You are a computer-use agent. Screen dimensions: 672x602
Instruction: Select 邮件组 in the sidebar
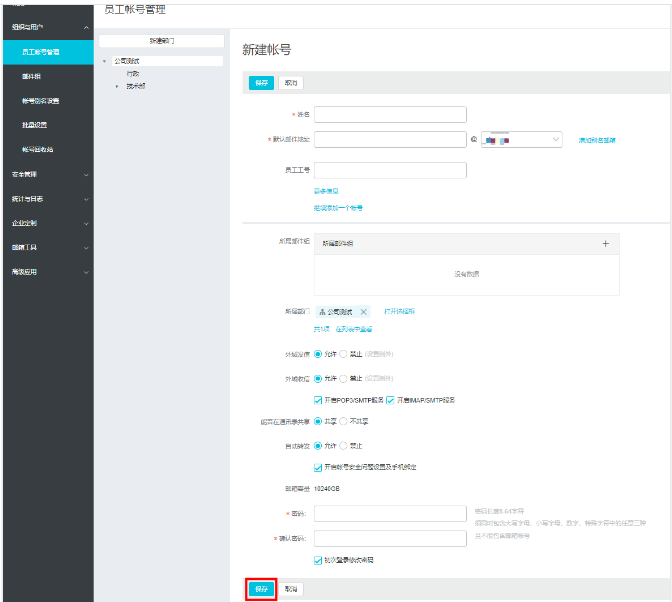point(32,76)
